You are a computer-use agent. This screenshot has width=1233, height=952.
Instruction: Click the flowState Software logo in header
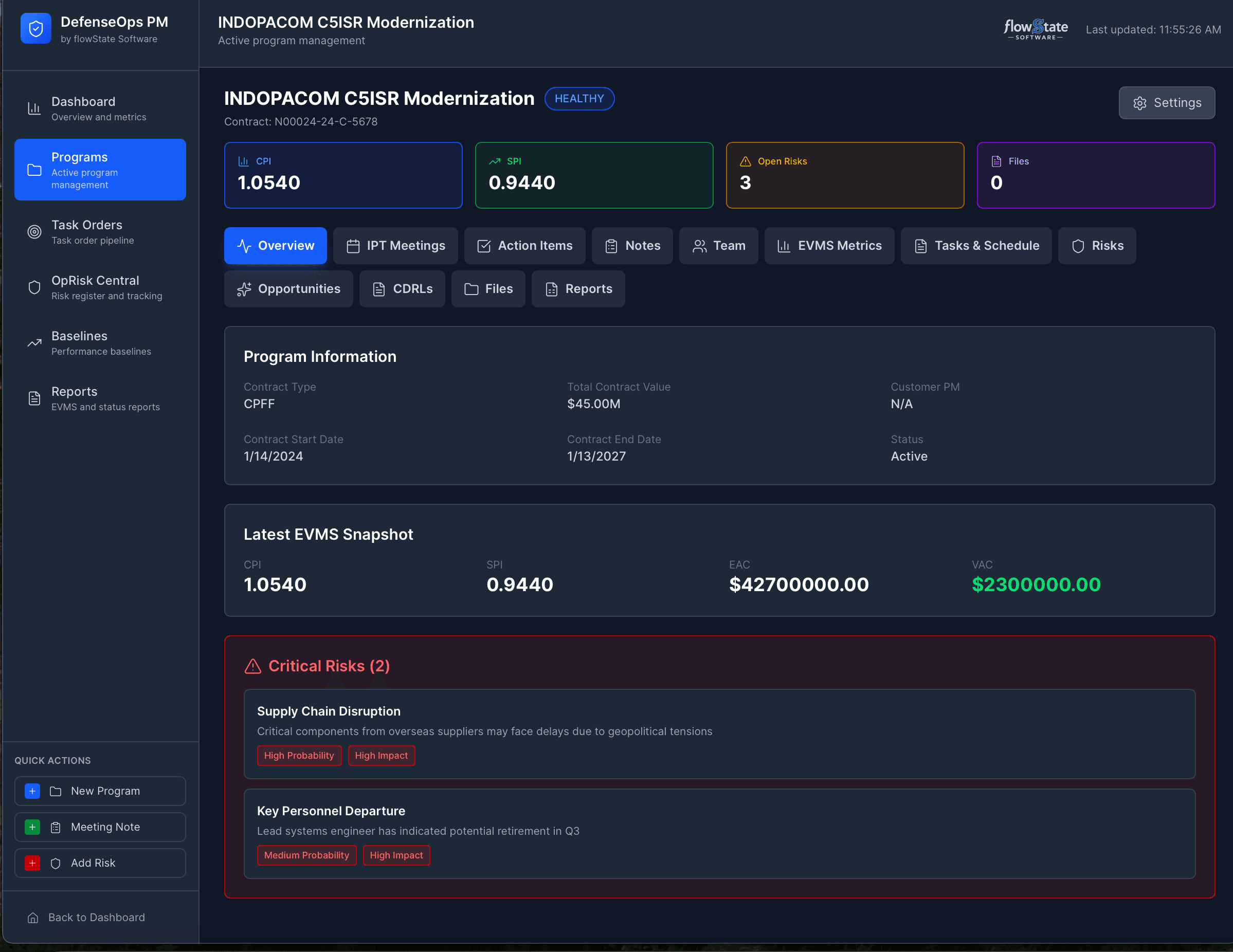click(1036, 29)
